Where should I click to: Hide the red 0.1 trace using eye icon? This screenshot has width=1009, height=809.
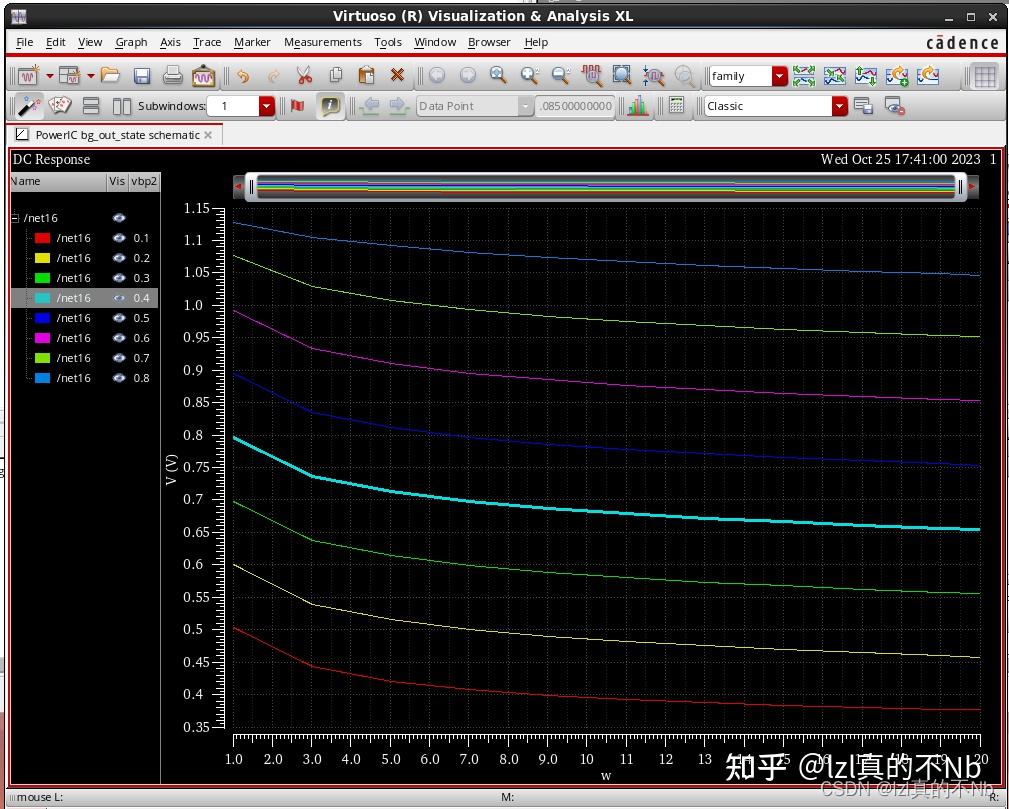(119, 238)
